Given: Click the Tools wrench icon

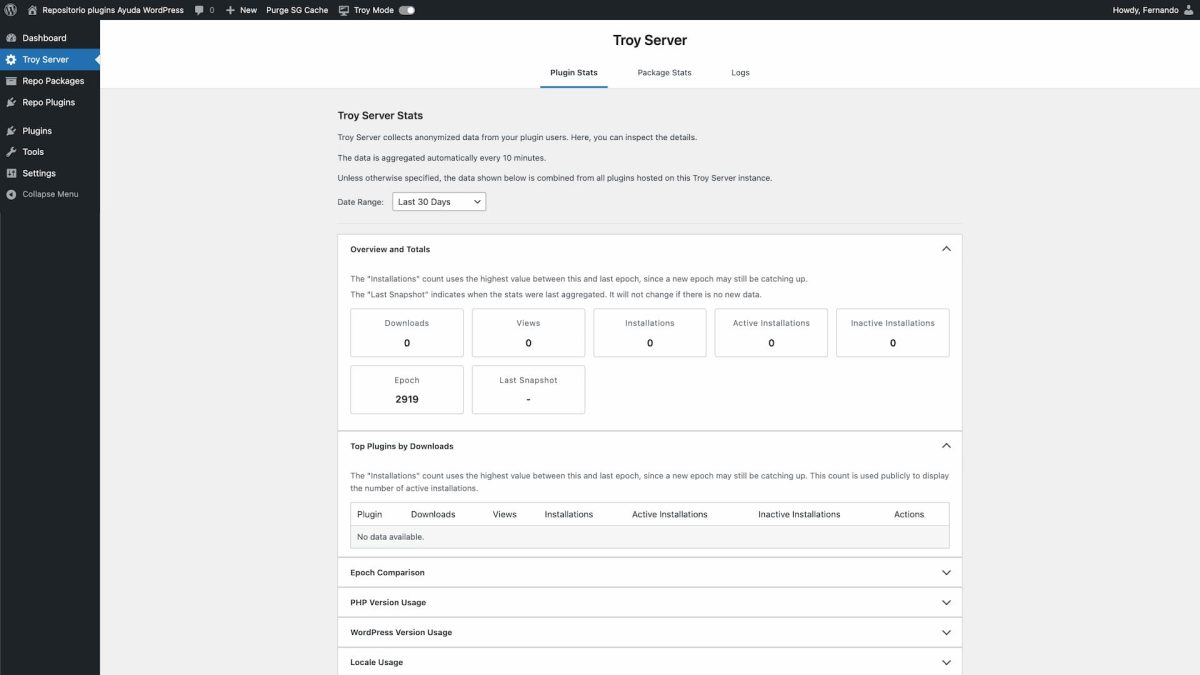Looking at the screenshot, I should [11, 152].
